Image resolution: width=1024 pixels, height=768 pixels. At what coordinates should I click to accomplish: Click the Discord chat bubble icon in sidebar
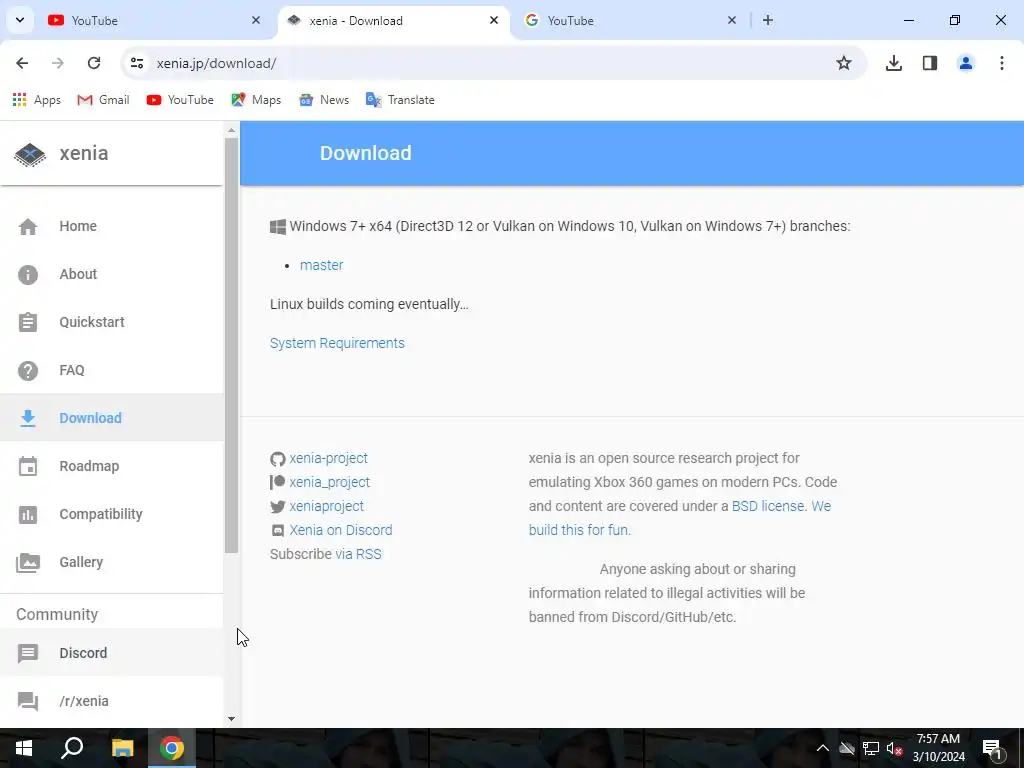pyautogui.click(x=27, y=653)
